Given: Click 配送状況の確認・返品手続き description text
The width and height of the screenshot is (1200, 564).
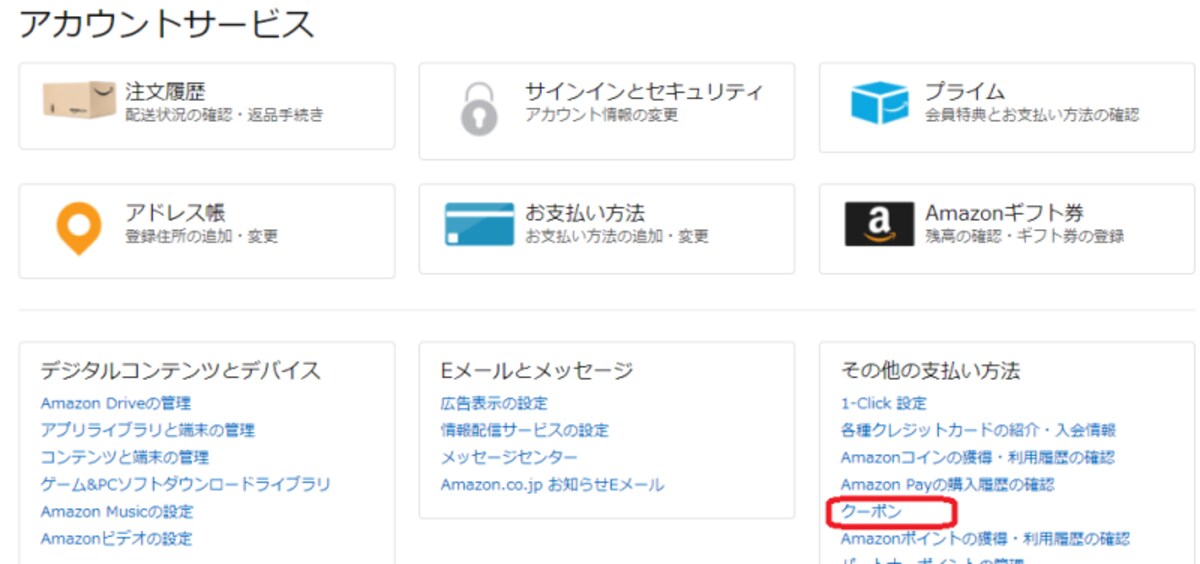Looking at the screenshot, I should [x=224, y=116].
